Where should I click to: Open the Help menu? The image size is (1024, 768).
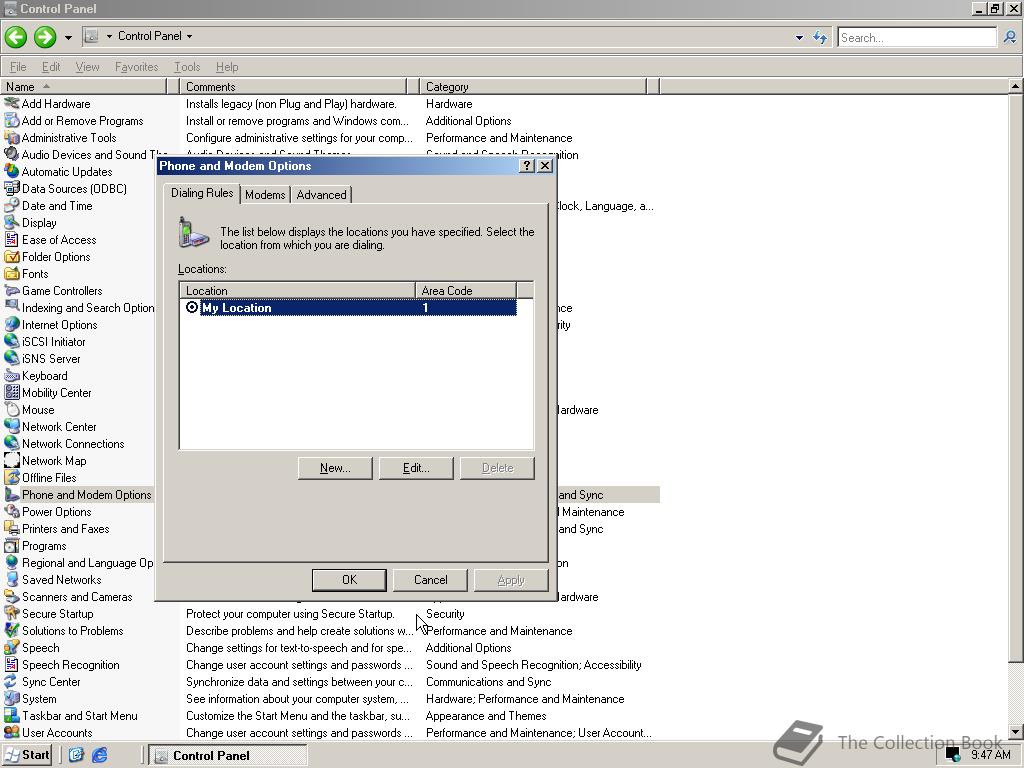(x=227, y=67)
